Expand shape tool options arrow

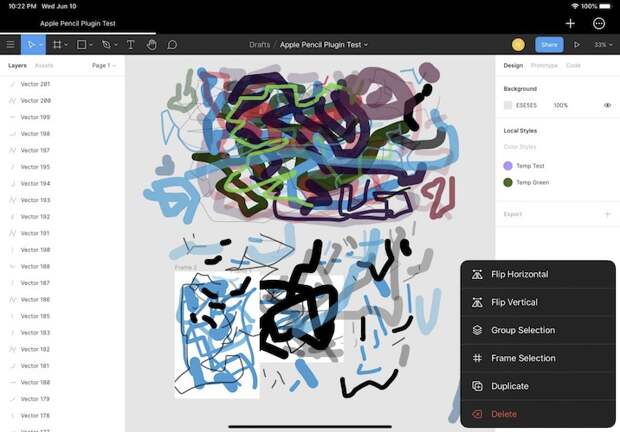(91, 45)
